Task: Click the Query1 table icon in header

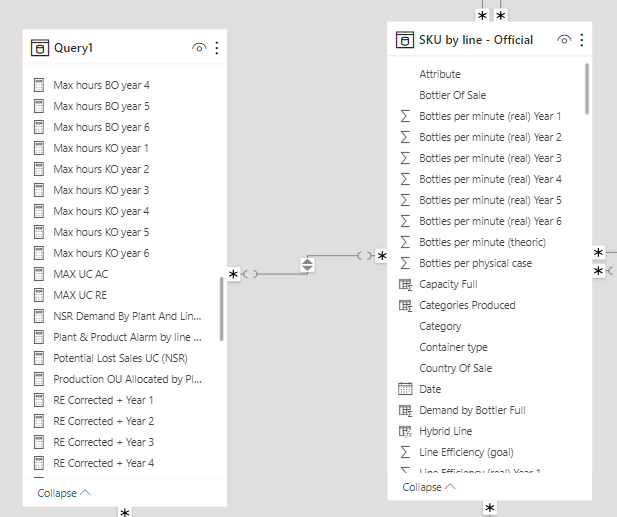Action: (x=40, y=48)
